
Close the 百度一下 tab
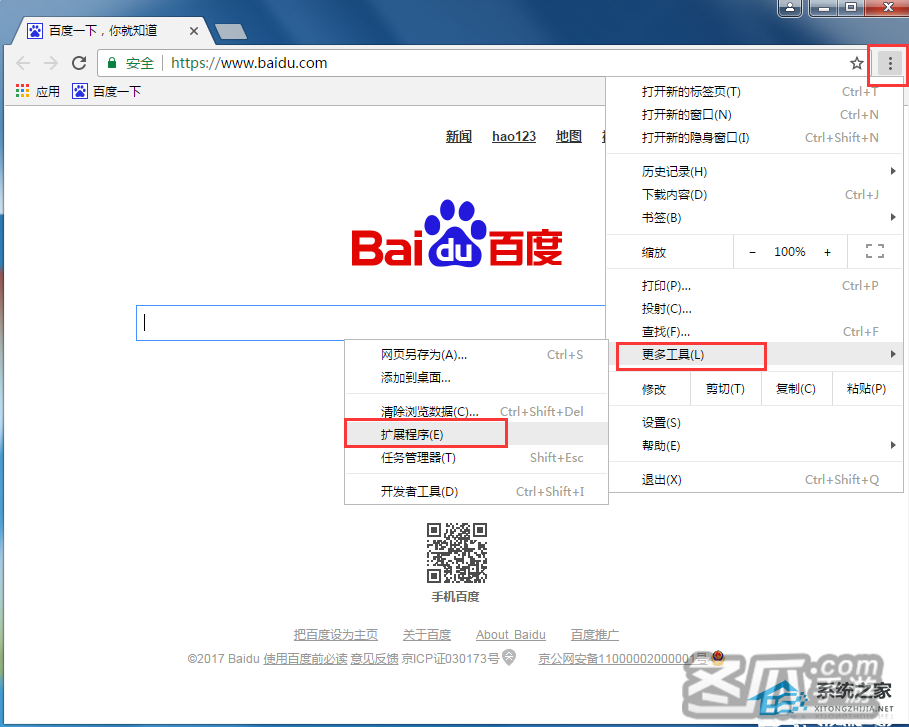click(x=194, y=31)
